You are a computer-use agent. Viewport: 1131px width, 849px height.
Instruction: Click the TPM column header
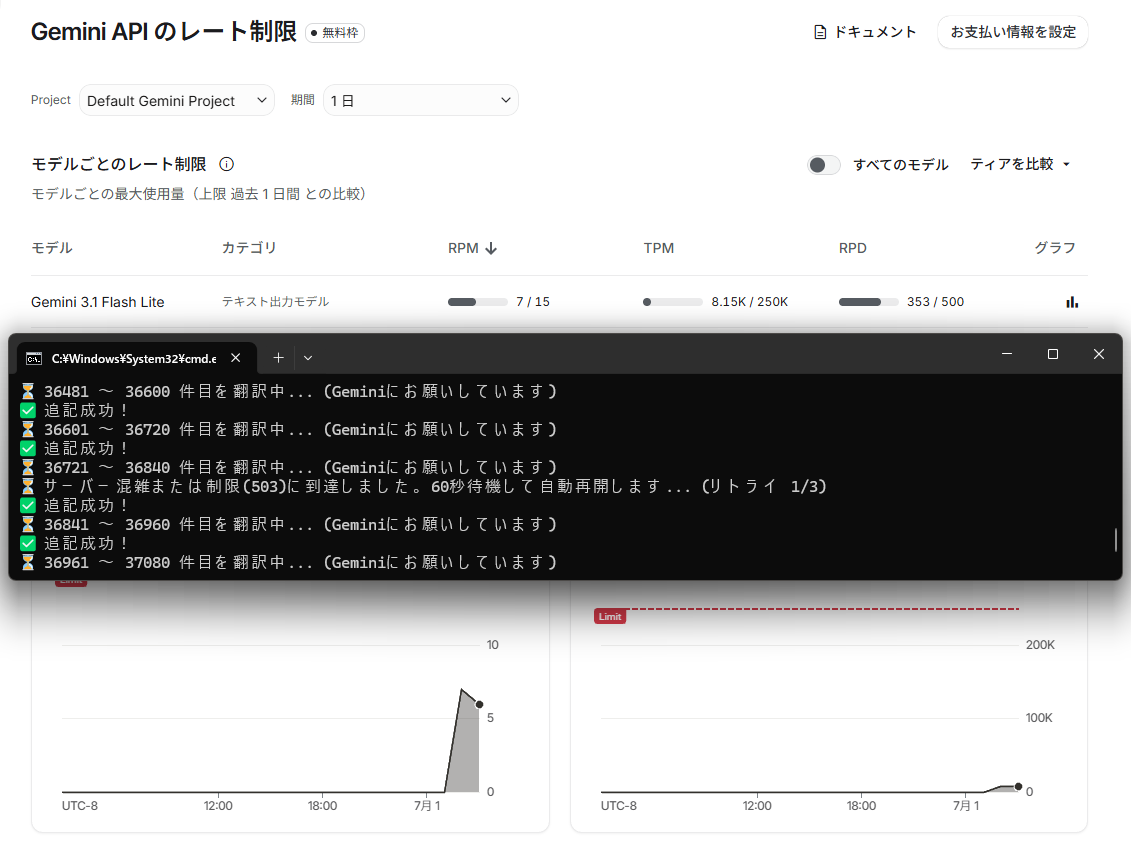click(659, 248)
